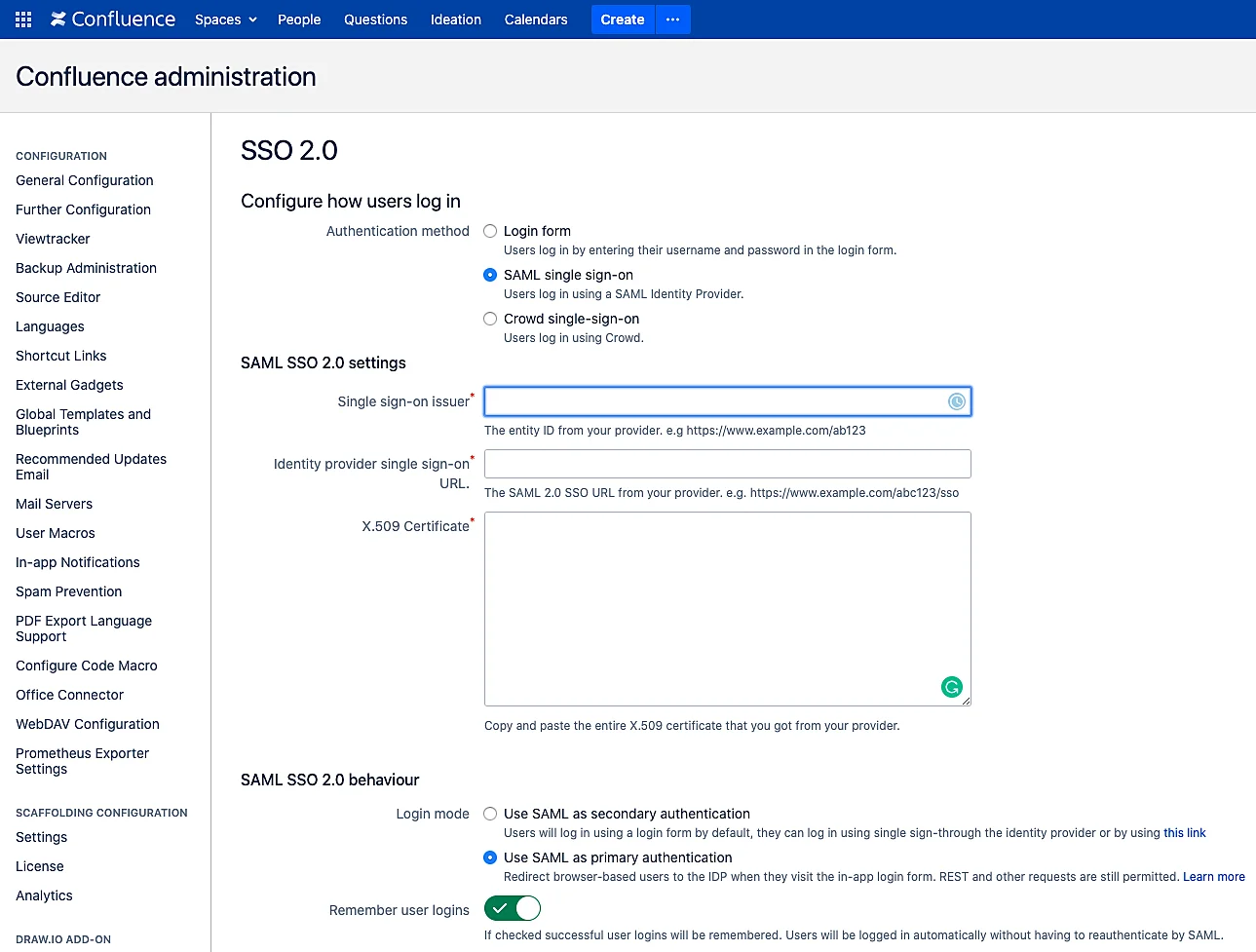Open Scaffolding License page
1256x952 pixels.
coord(39,866)
